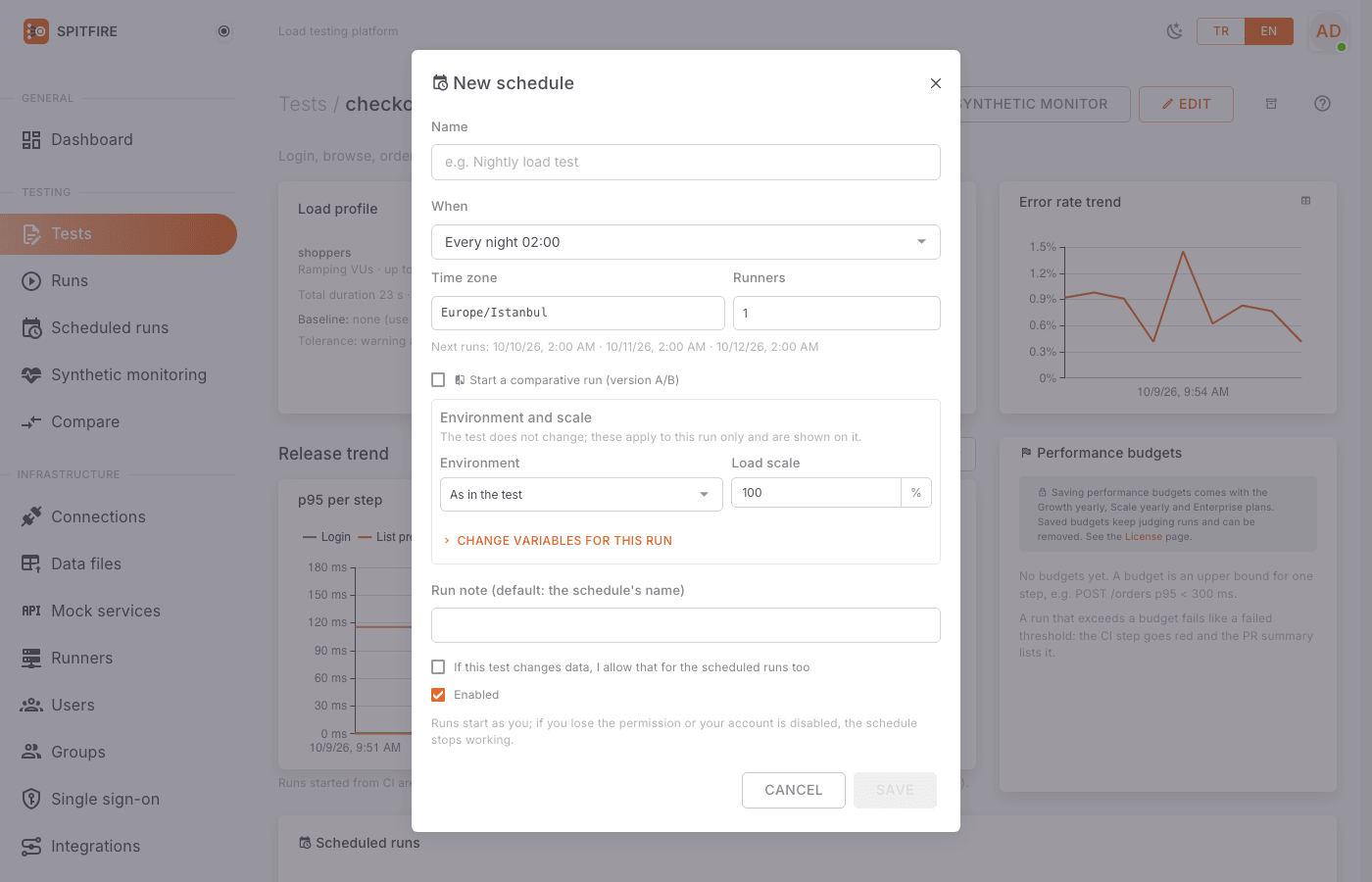Screen dimensions: 1372x882
Task: Click the Data files icon
Action: tap(31, 563)
